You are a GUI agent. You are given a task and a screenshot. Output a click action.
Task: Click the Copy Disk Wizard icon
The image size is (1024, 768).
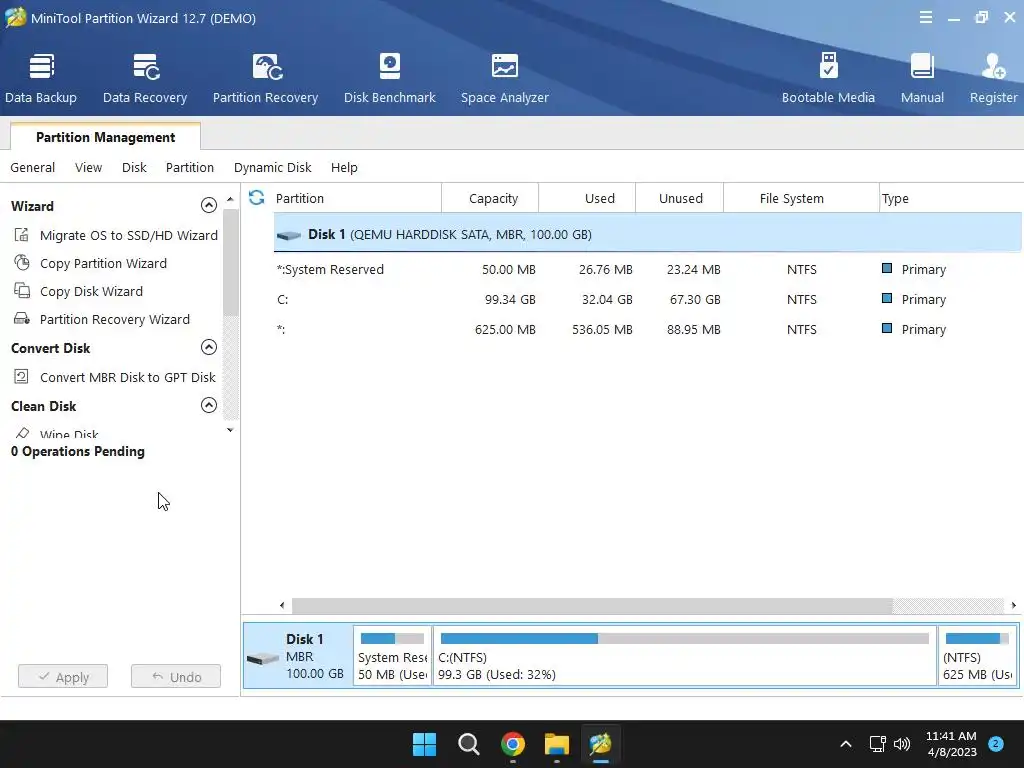pyautogui.click(x=22, y=291)
